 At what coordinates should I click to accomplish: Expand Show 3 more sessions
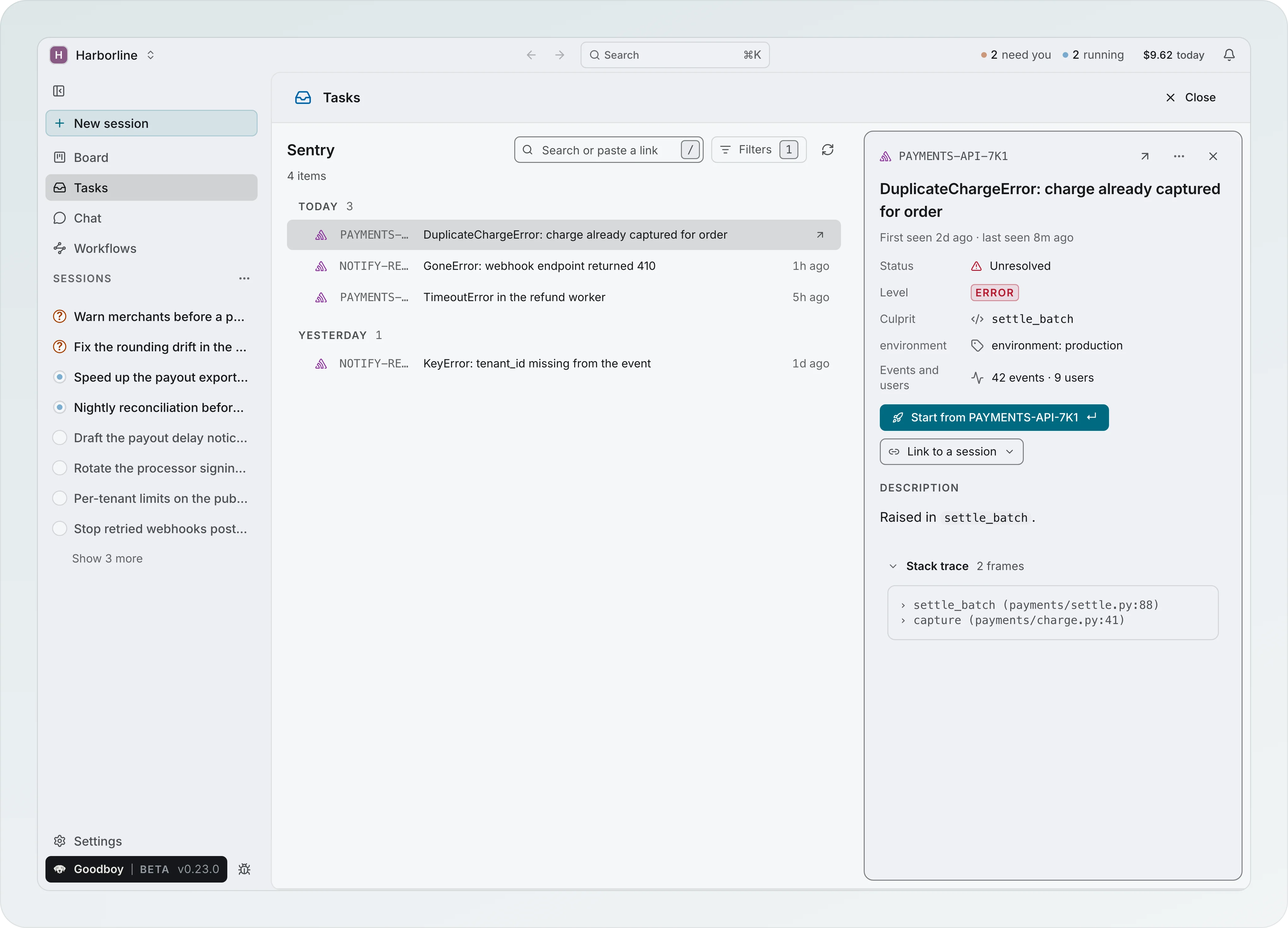(x=107, y=558)
